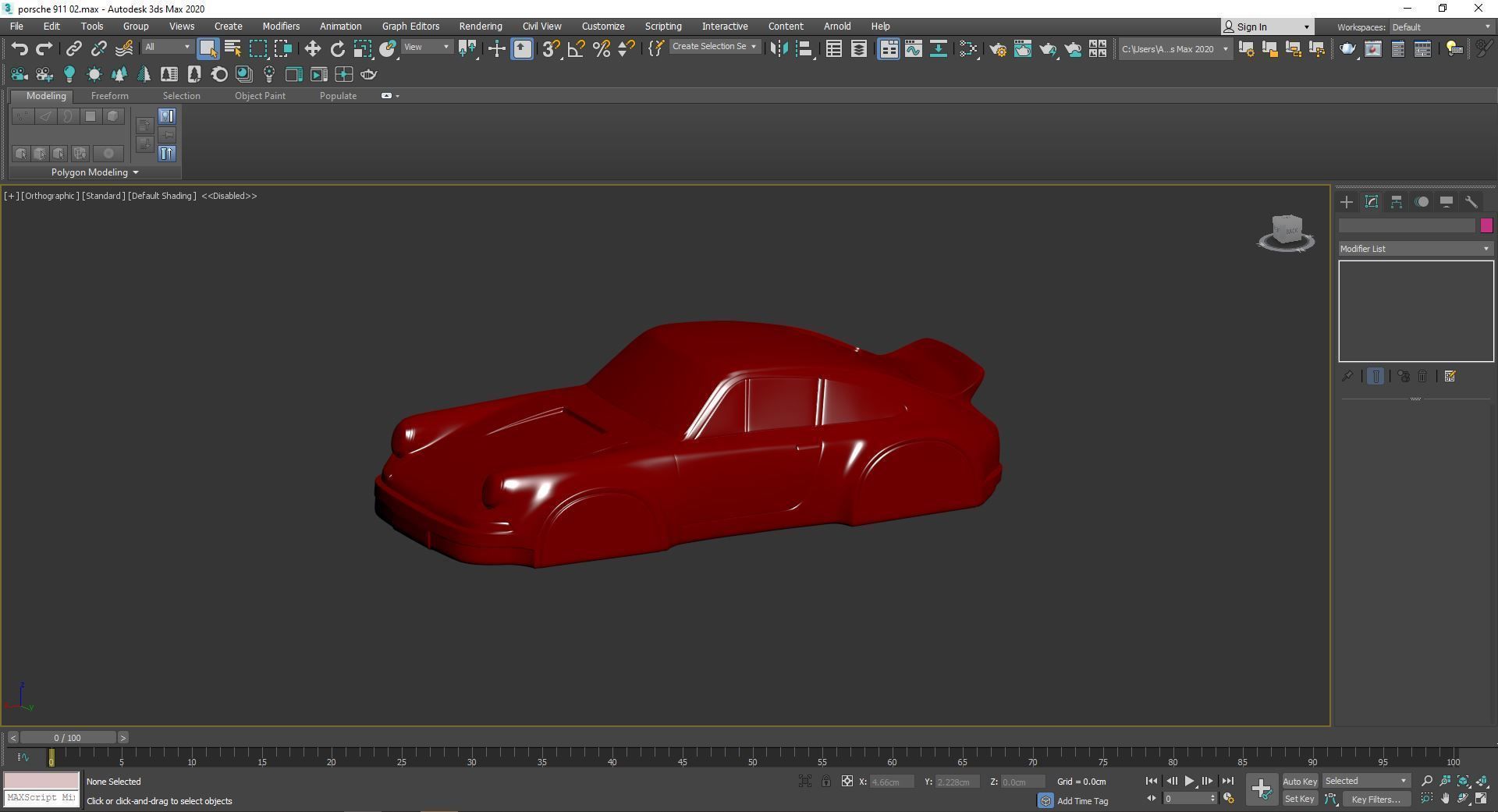Toggle the 3D Snaps button
Viewport: 1498px width, 812px height.
551,48
